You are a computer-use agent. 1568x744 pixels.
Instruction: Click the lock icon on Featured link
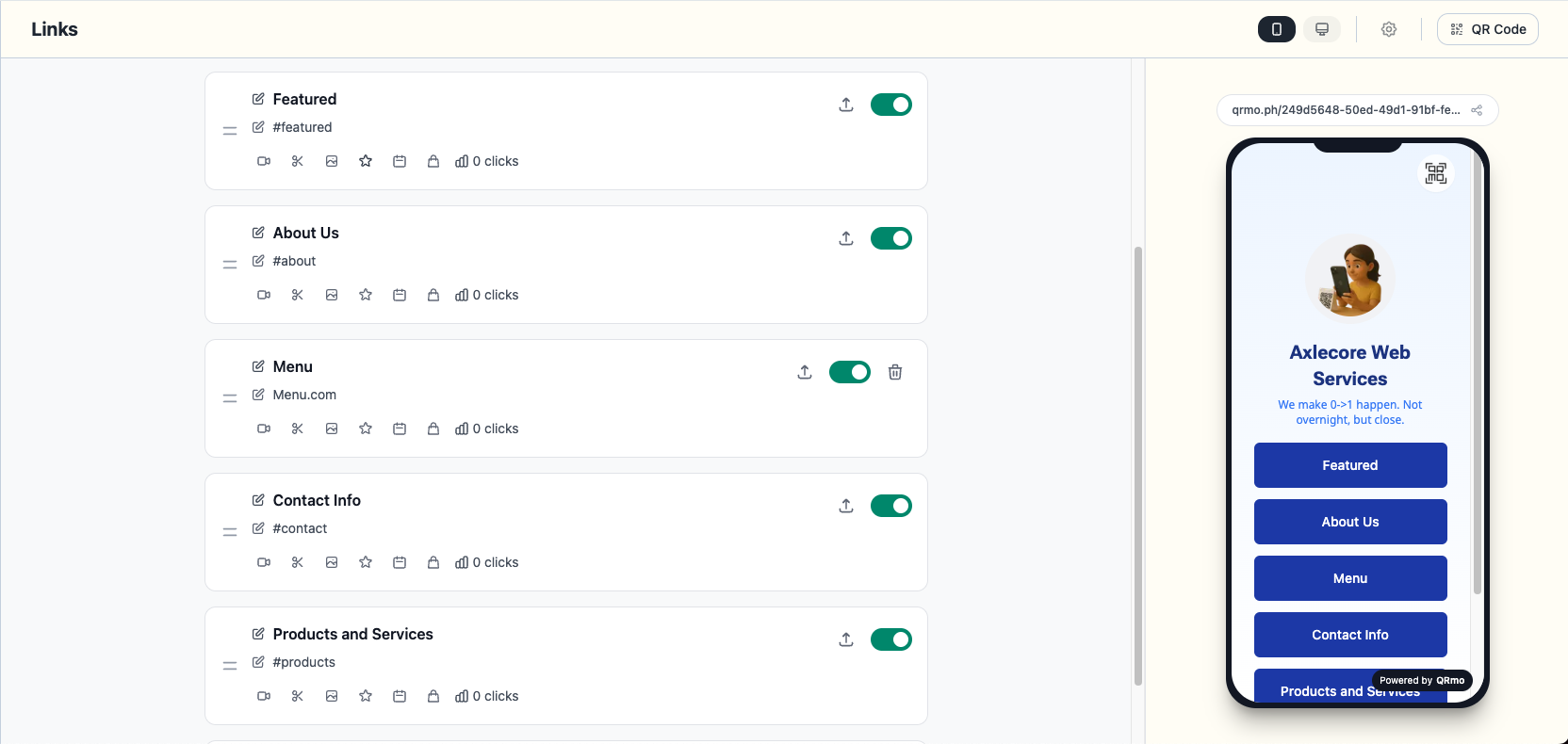[x=433, y=161]
